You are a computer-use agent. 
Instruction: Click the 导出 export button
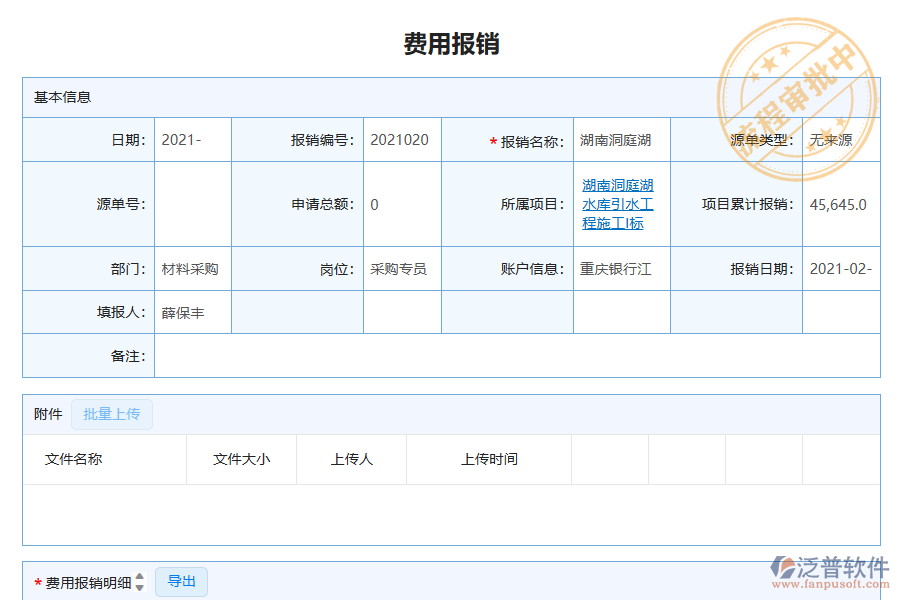coord(181,581)
